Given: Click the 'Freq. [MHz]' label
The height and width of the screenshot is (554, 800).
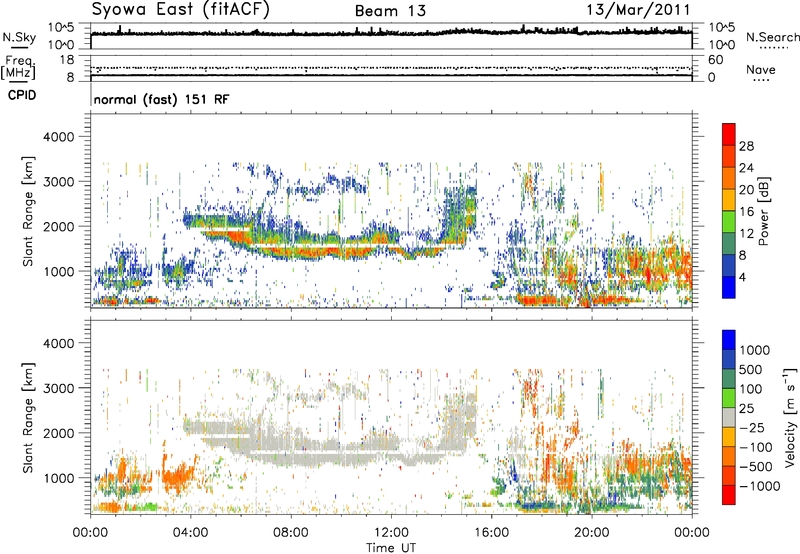Looking at the screenshot, I should (x=18, y=68).
